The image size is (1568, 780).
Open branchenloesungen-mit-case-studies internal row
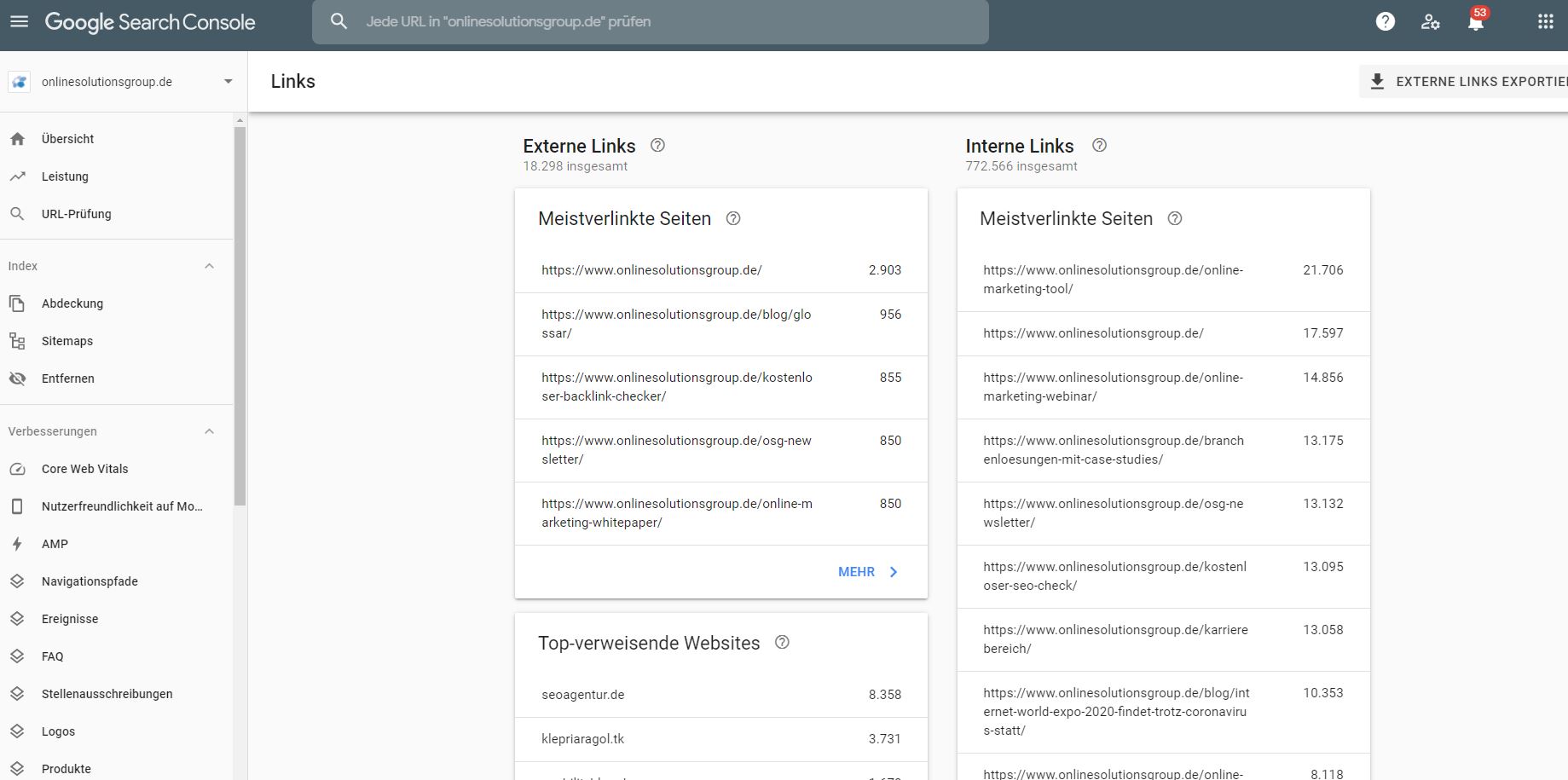1164,450
